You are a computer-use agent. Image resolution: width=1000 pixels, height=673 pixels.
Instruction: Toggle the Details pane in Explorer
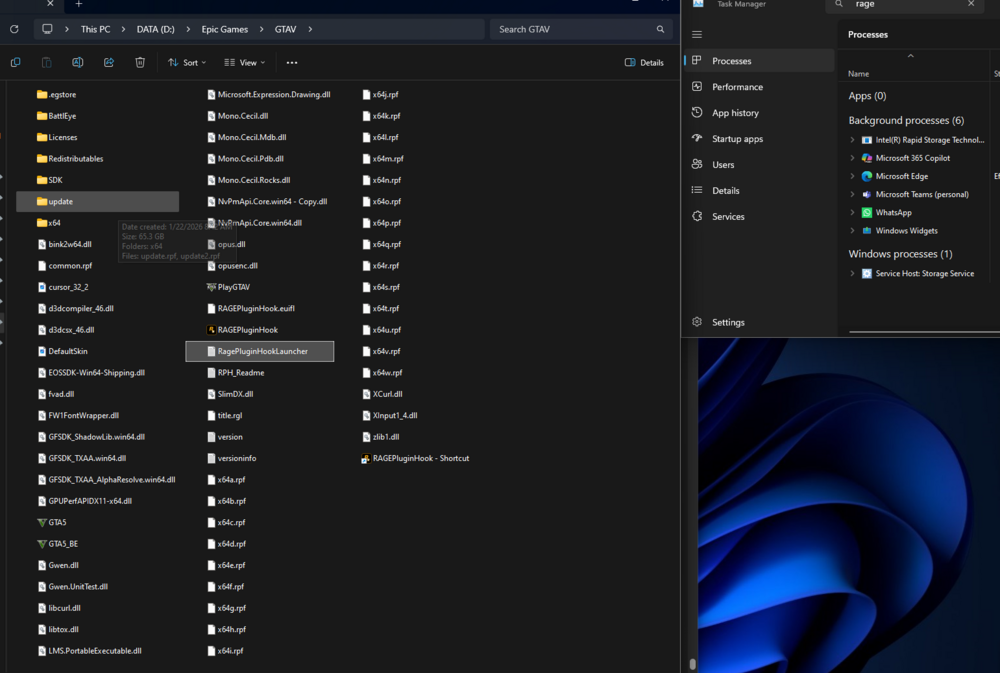point(645,62)
